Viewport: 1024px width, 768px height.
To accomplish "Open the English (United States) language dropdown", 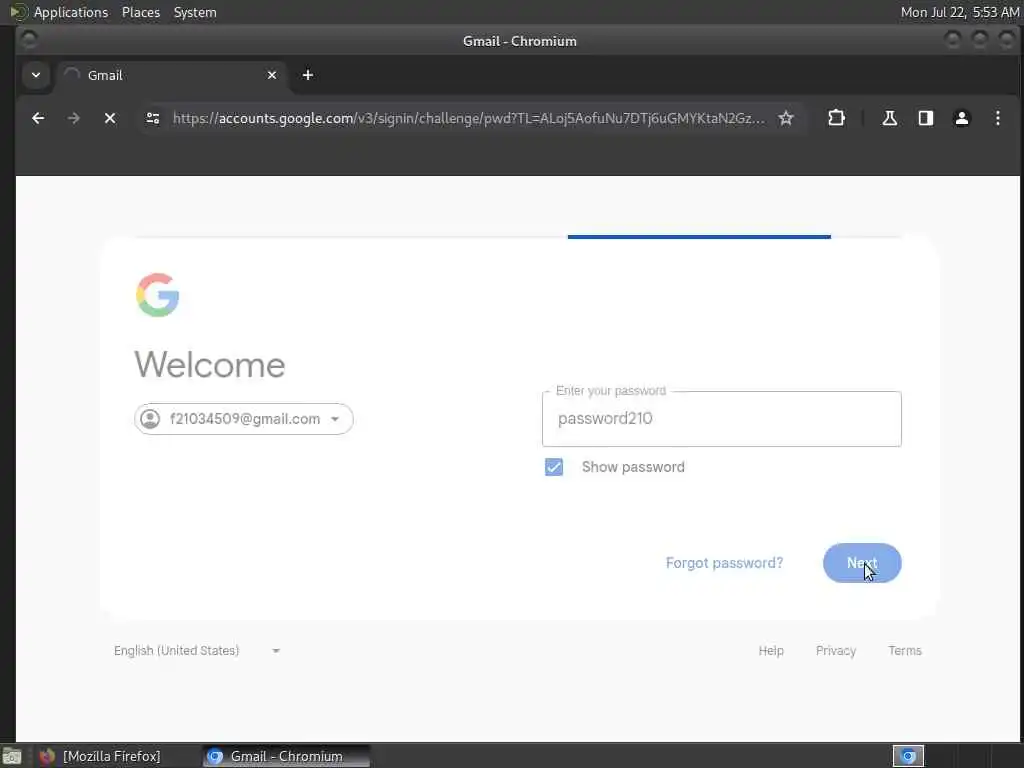I will [197, 650].
